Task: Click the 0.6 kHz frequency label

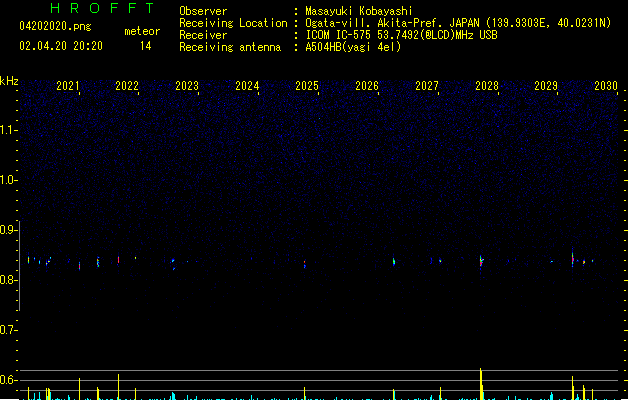Action: point(8,380)
